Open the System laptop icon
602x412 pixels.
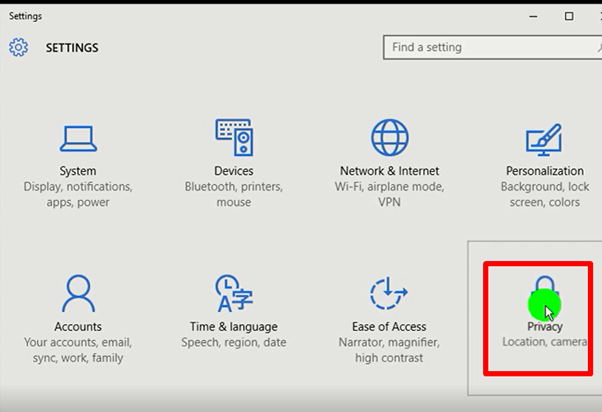point(78,139)
